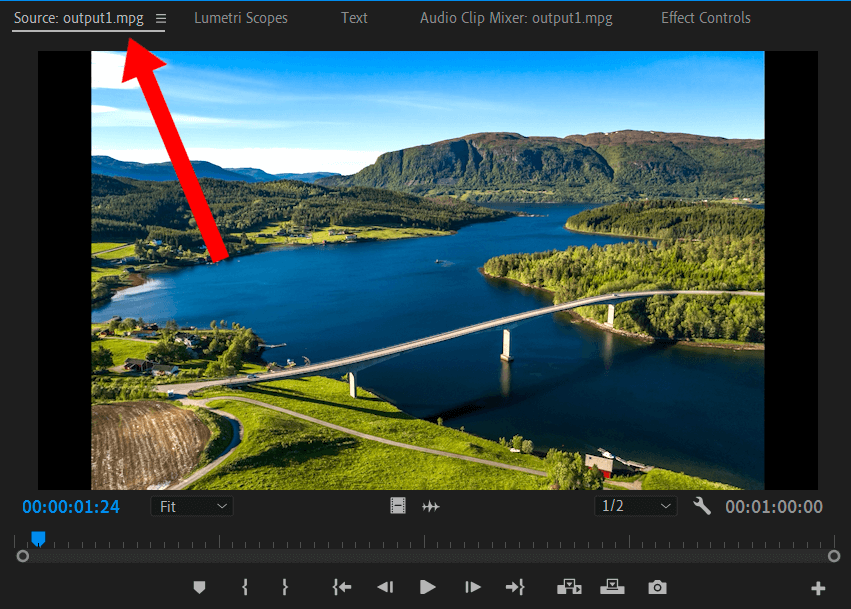This screenshot has height=609, width=851.
Task: Step forward one frame
Action: point(473,587)
